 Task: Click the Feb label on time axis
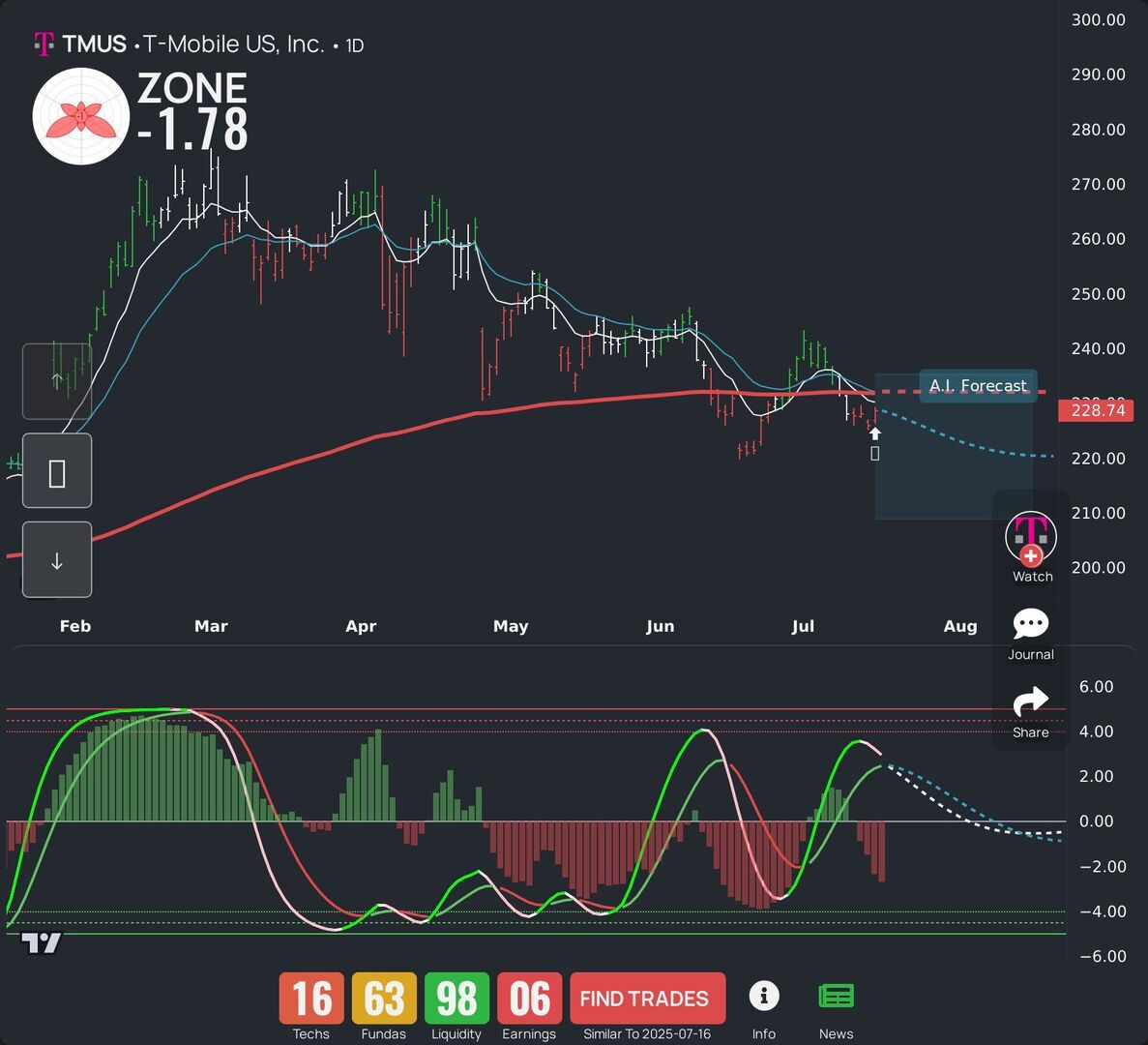75,626
